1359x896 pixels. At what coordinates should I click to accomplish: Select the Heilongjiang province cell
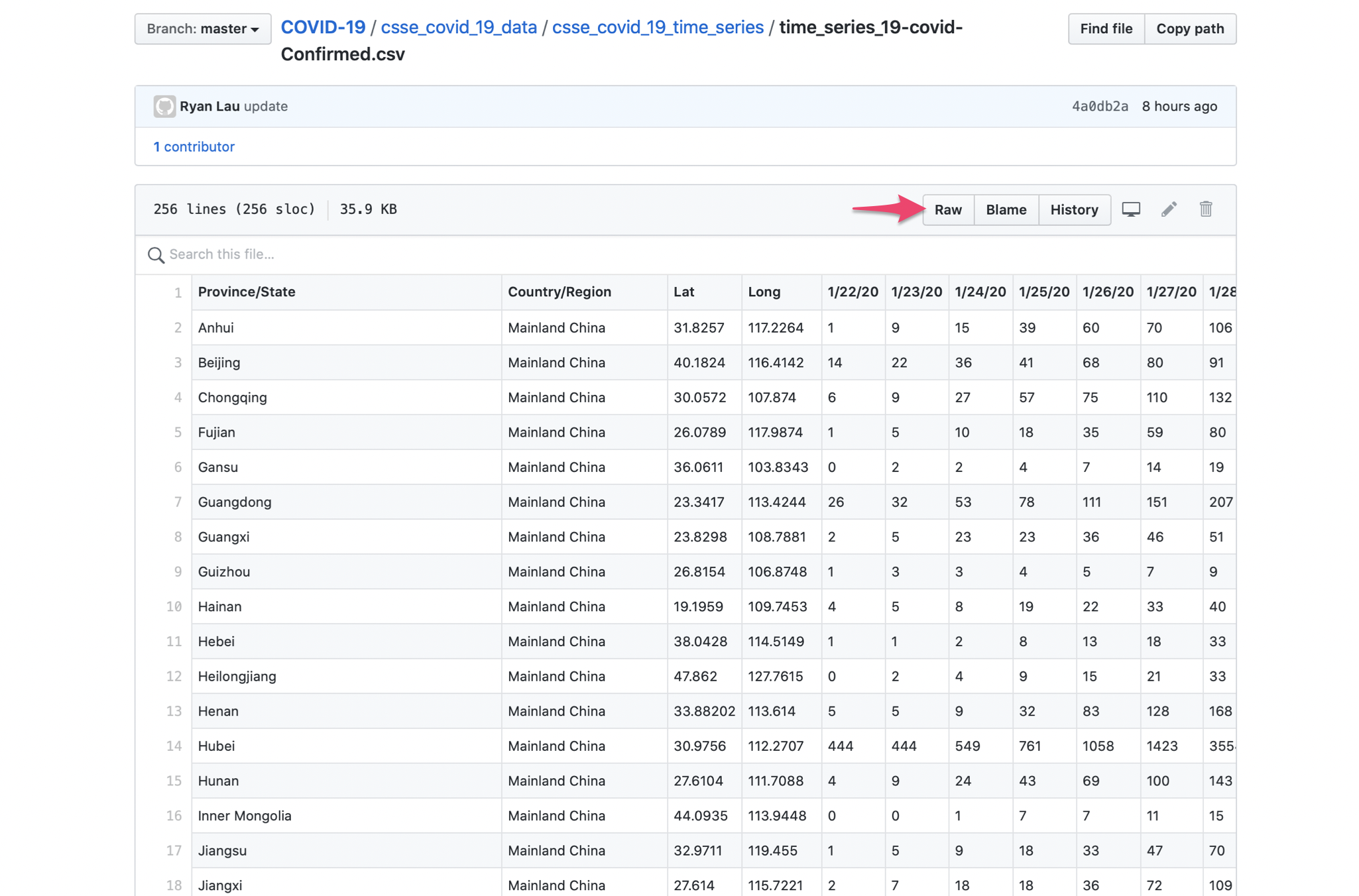coord(347,677)
